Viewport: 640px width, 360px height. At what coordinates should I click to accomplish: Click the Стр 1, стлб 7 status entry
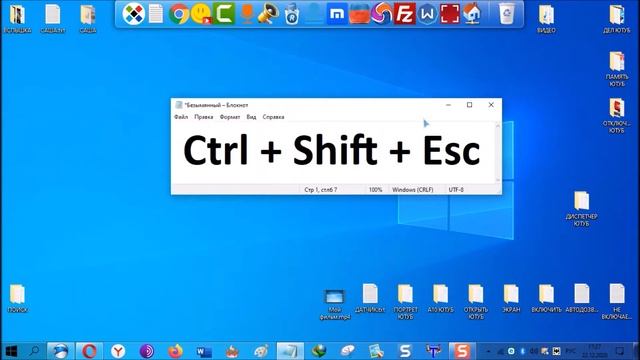coord(321,189)
